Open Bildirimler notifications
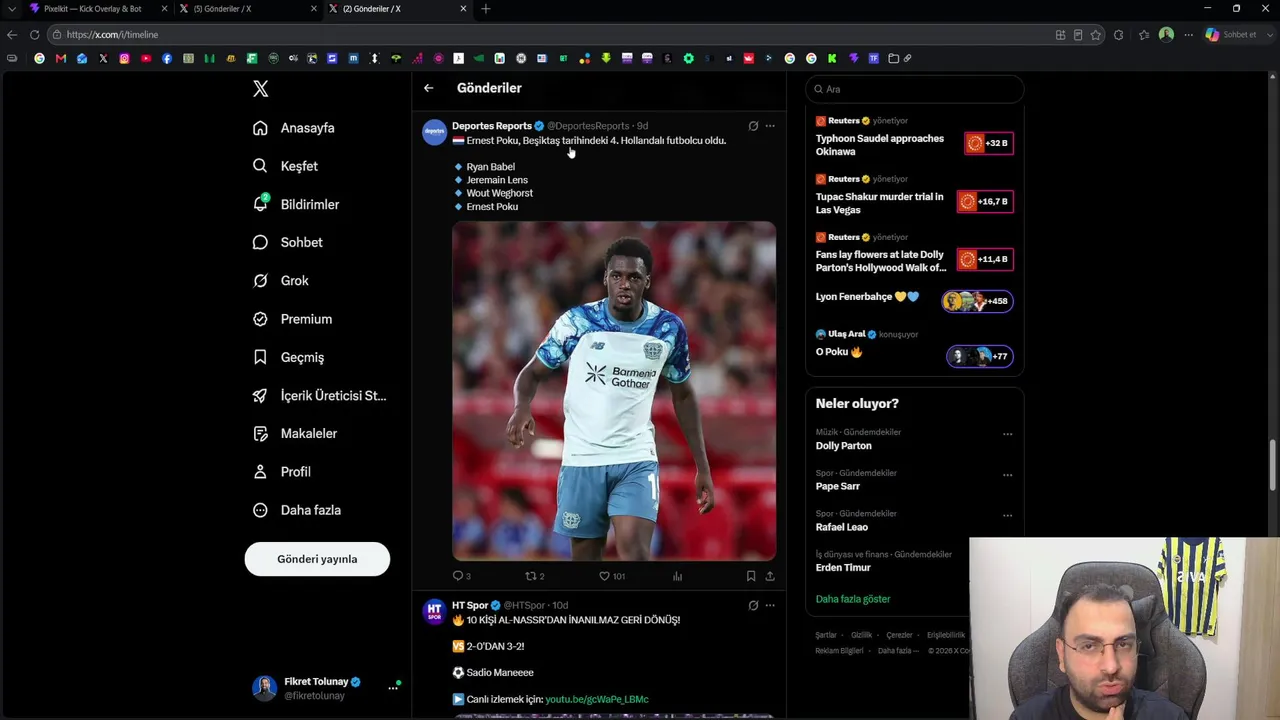 [x=296, y=204]
